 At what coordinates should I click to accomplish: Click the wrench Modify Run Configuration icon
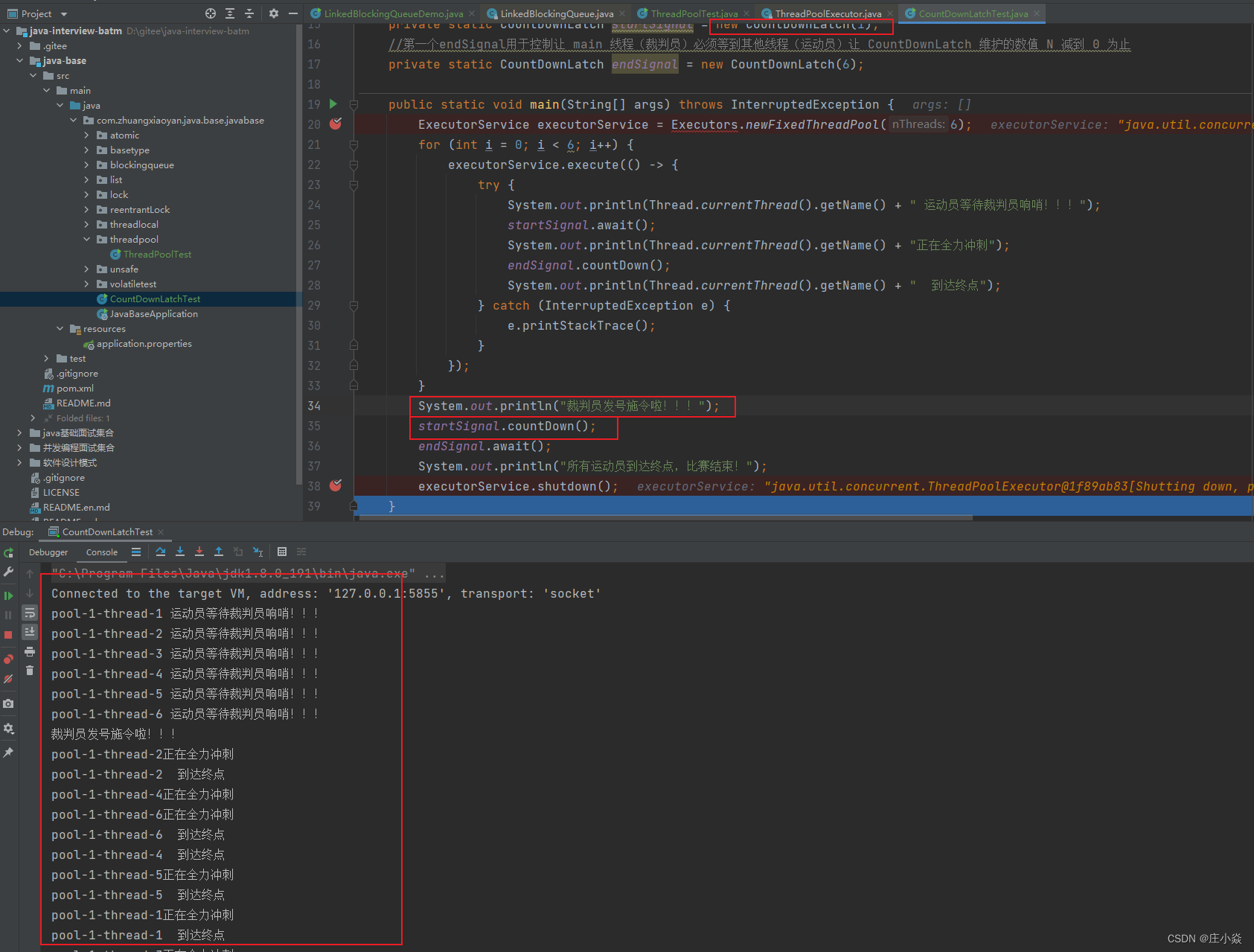[x=8, y=572]
